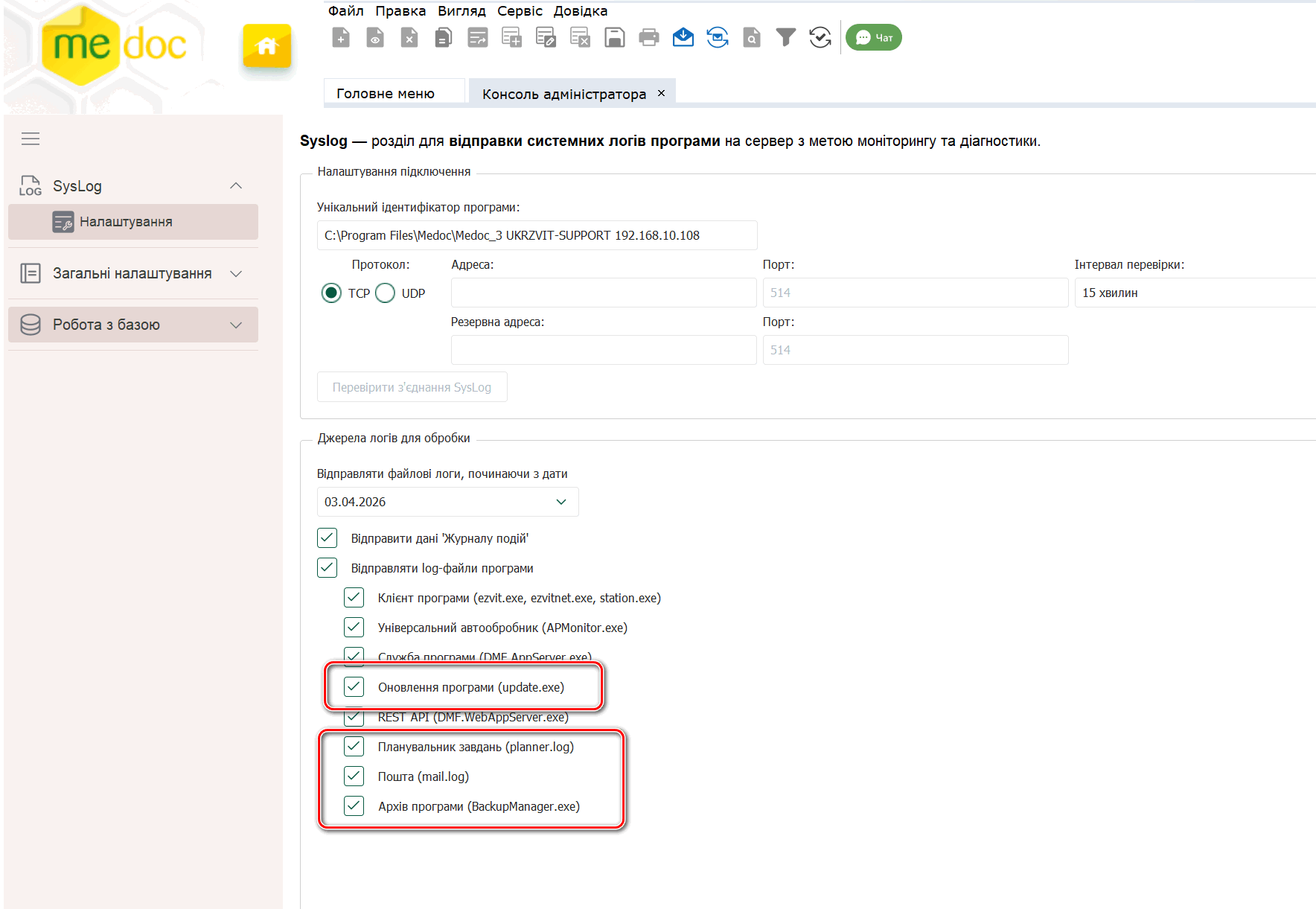Switch to 'Головне меню' tab
This screenshot has width=1316, height=909.
tap(386, 94)
